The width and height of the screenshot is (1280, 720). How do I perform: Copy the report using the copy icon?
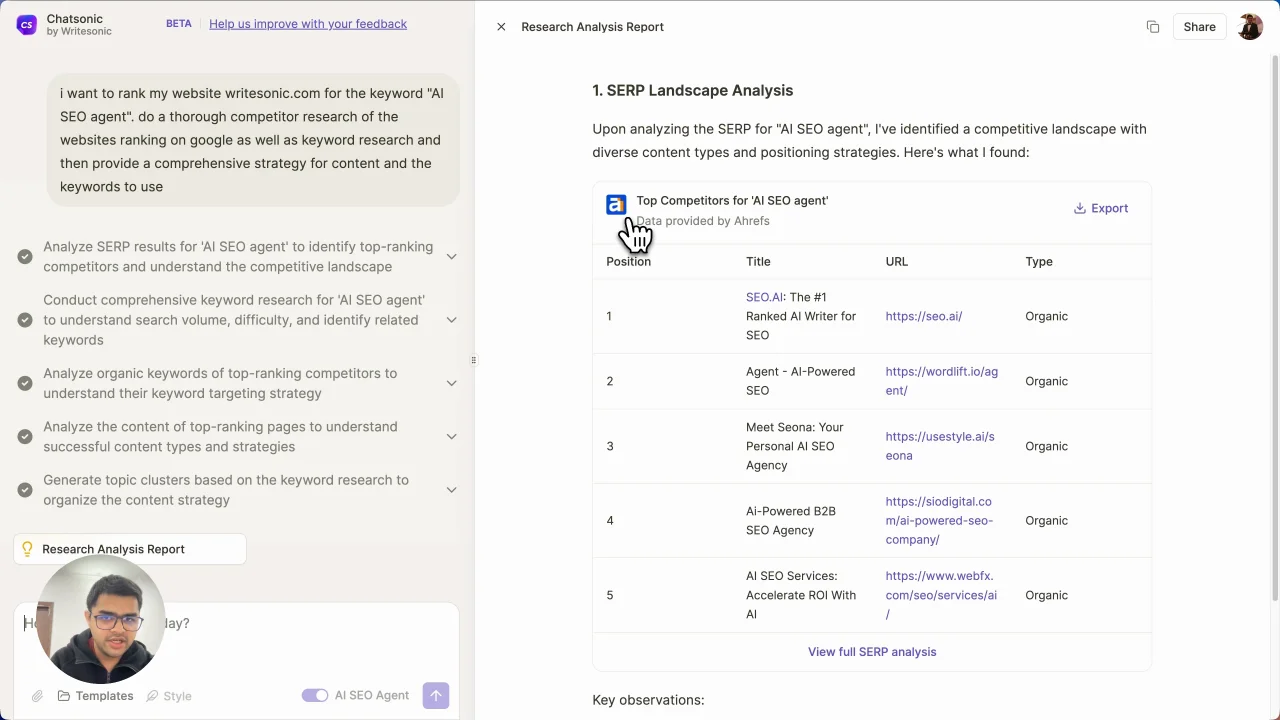1153,27
